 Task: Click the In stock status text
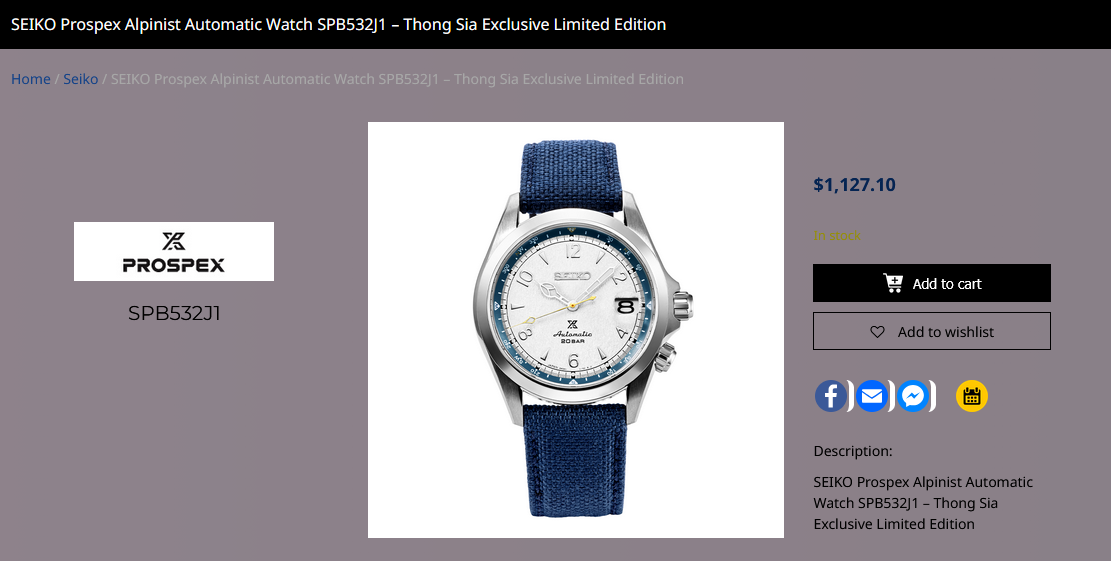(x=837, y=235)
